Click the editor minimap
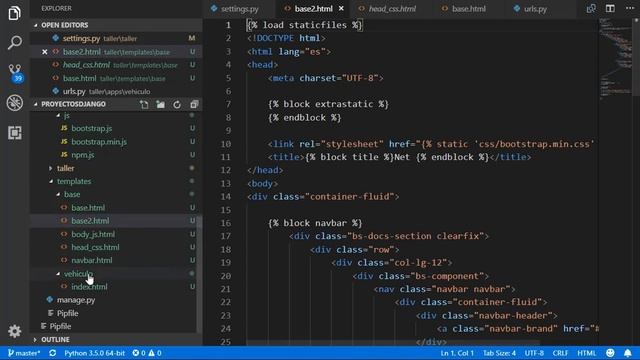640x360 pixels. 616,59
